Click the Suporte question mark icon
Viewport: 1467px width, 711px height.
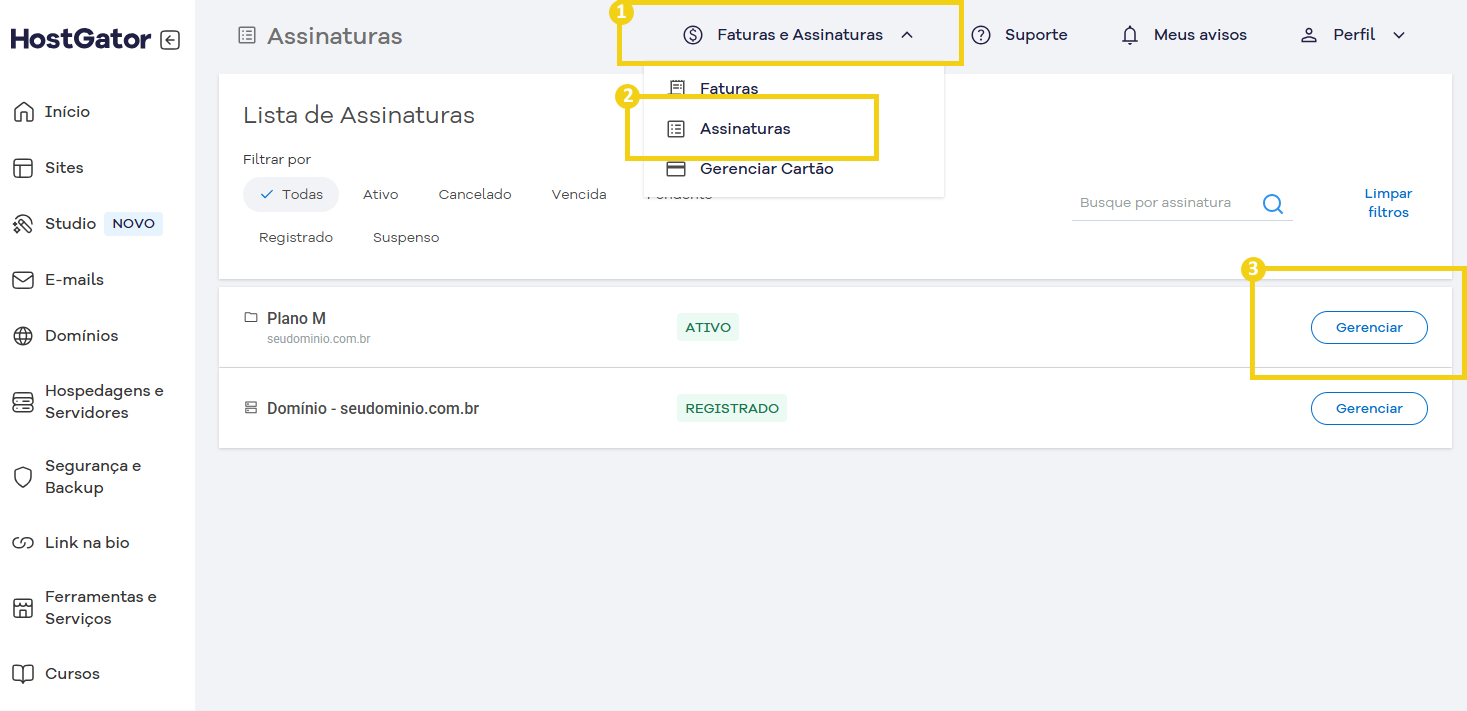tap(981, 35)
